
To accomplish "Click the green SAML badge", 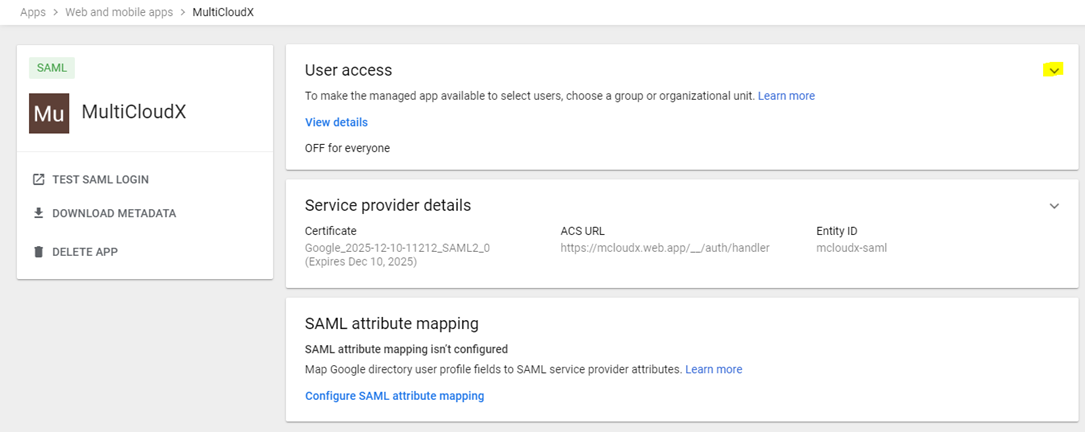I will click(52, 68).
